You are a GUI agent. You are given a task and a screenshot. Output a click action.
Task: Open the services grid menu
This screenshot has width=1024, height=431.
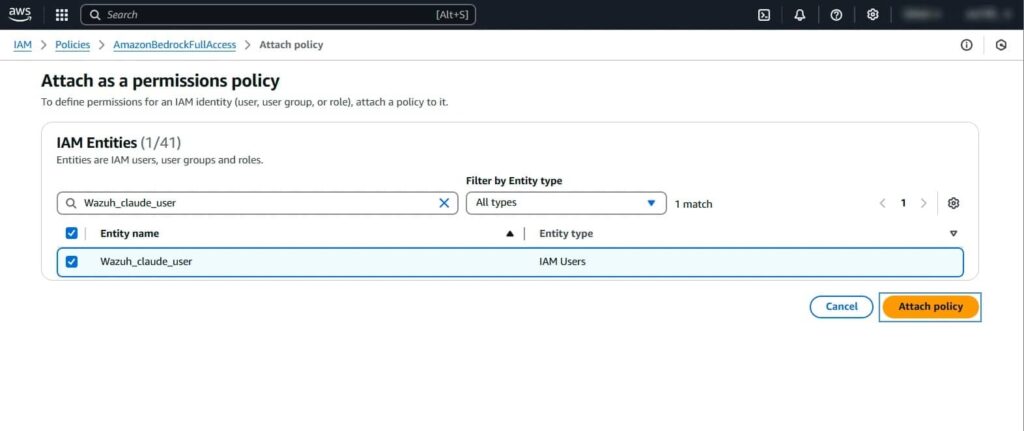[x=61, y=14]
